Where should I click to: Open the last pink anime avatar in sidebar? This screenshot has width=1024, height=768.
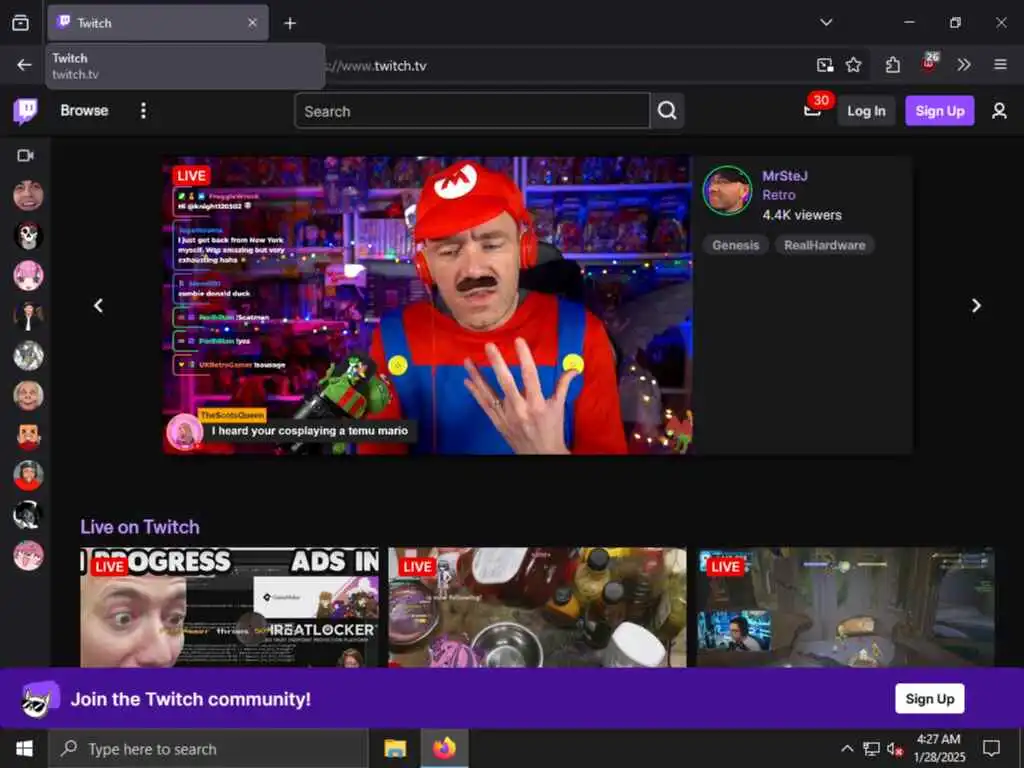(28, 556)
